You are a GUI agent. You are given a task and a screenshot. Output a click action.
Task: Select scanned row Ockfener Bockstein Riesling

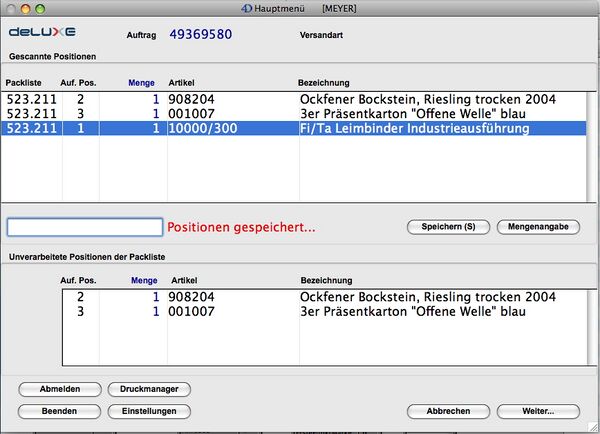(300, 100)
